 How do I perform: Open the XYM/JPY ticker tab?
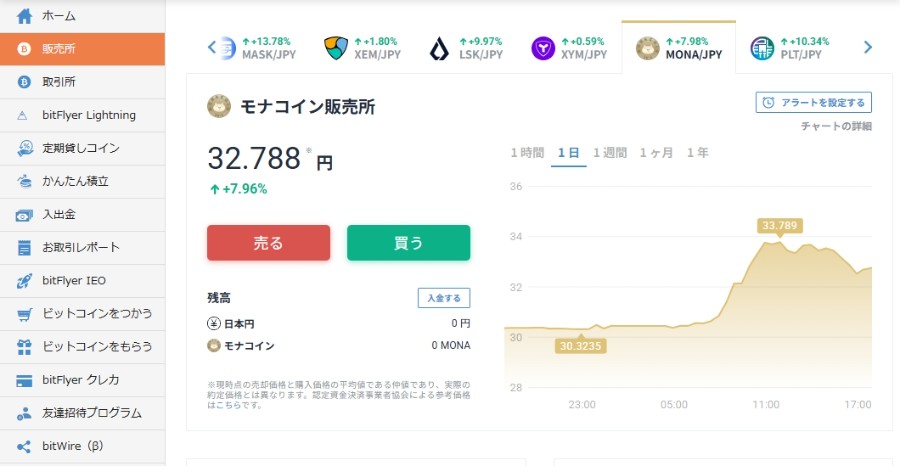569,48
